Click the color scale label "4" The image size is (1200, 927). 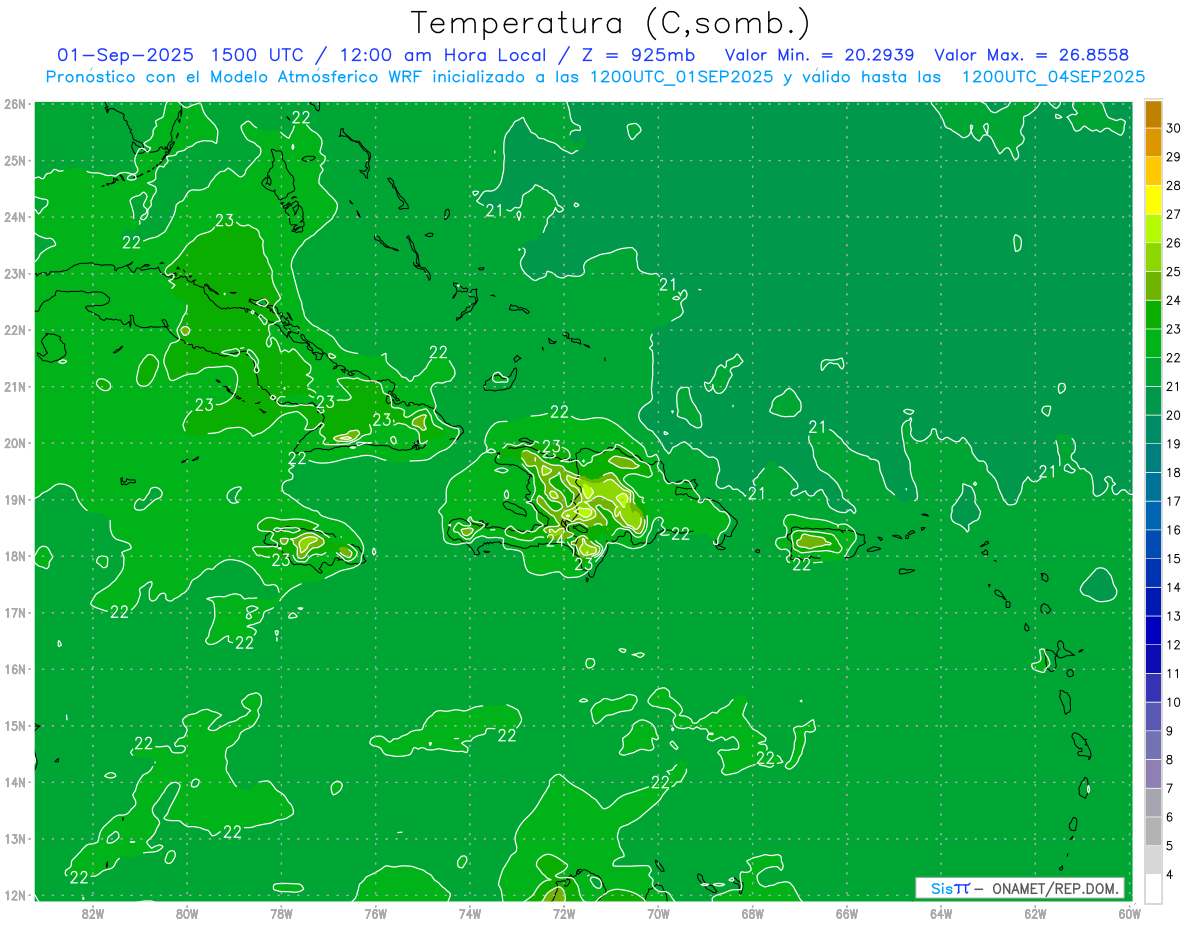pyautogui.click(x=1170, y=874)
